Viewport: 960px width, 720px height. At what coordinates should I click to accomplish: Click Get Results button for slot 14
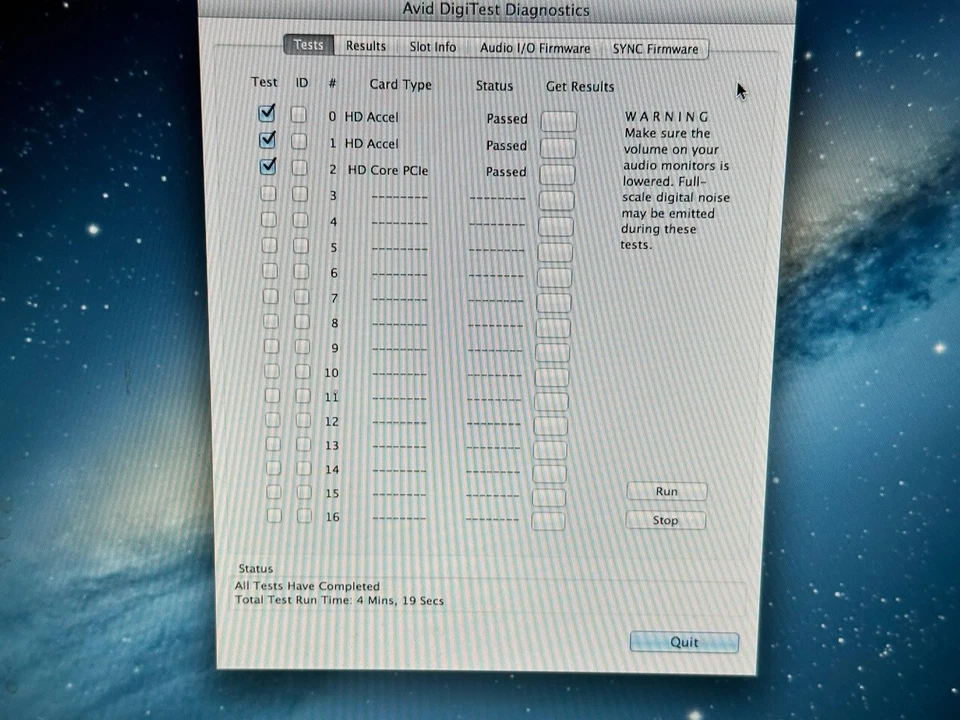(549, 474)
